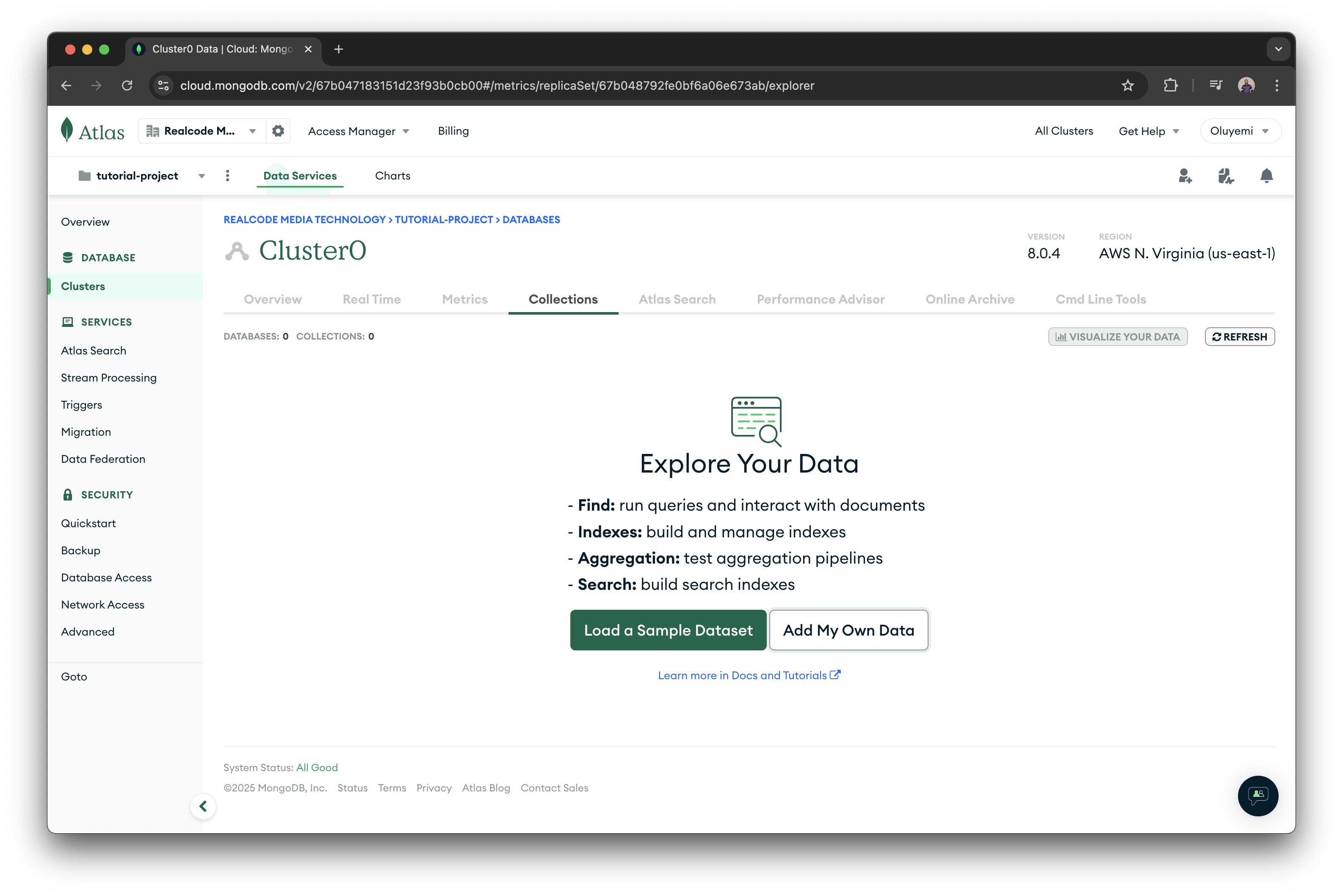Click the Services sidebar icon
The image size is (1343, 896).
click(69, 322)
